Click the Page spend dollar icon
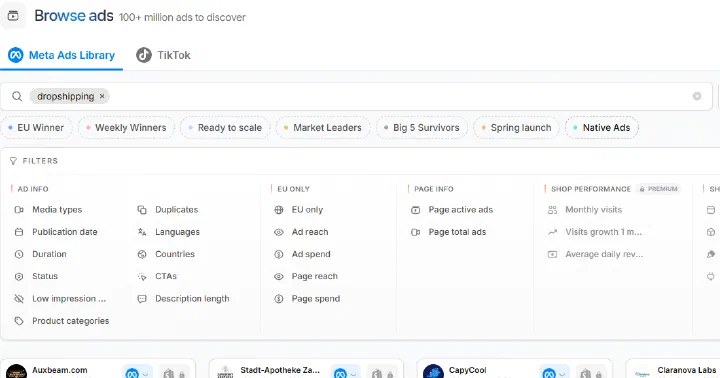The image size is (720, 378). [x=279, y=299]
